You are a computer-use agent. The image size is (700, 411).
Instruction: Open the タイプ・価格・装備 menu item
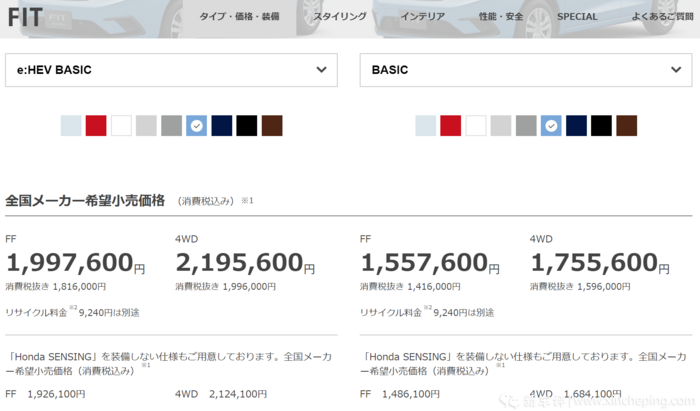239,17
